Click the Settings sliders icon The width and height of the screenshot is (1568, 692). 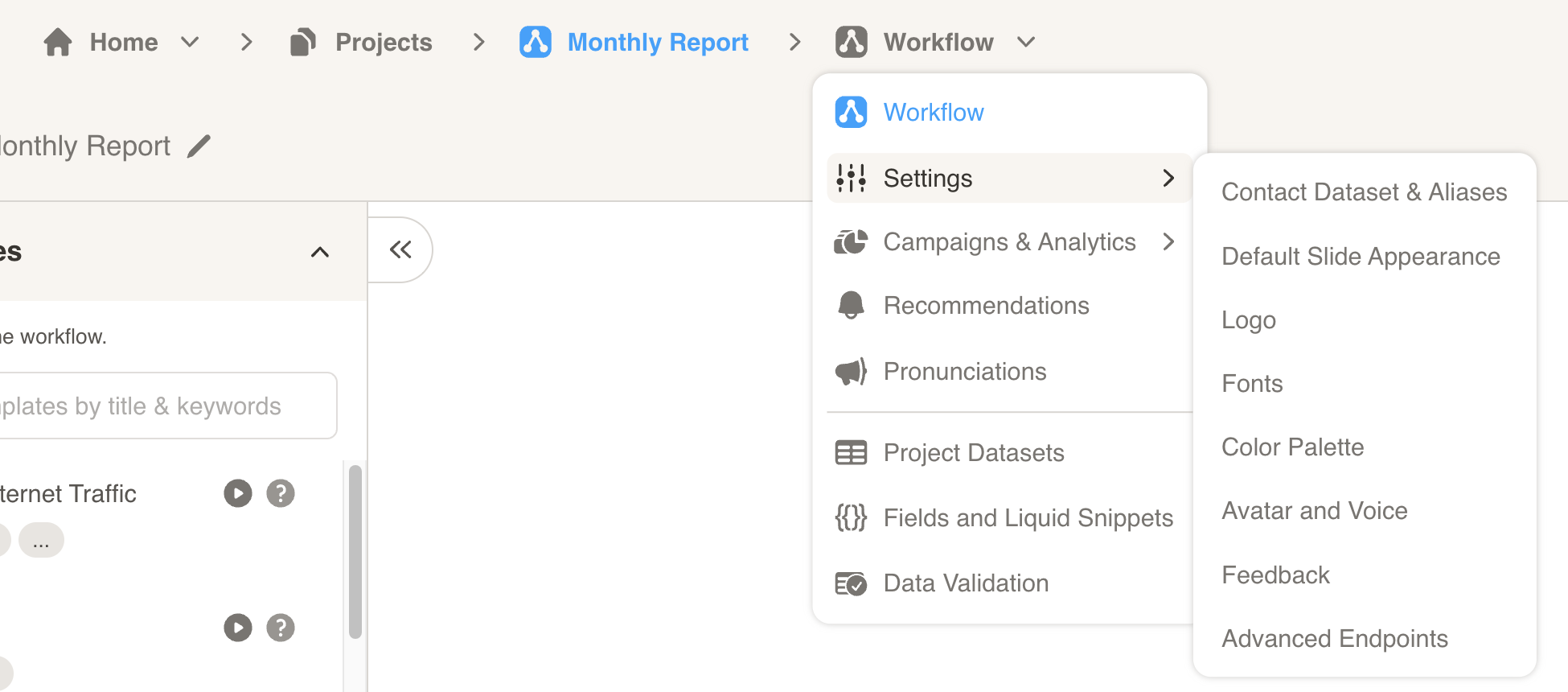pyautogui.click(x=851, y=178)
